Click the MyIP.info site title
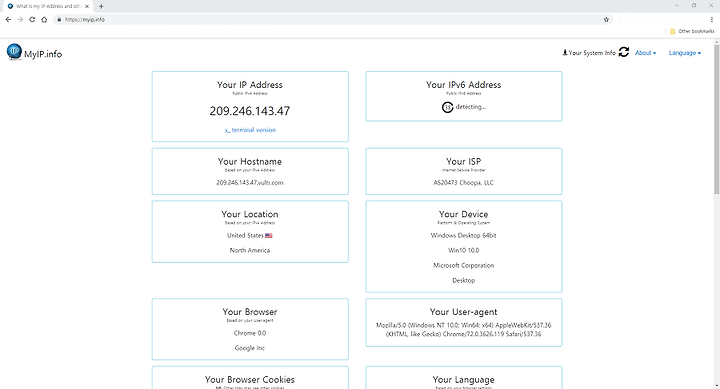 (x=43, y=54)
